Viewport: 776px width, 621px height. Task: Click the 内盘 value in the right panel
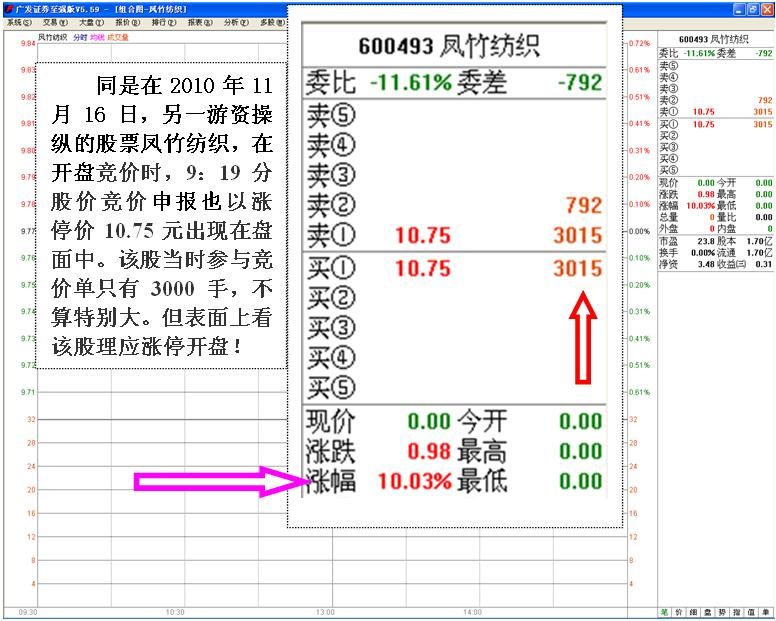770,229
